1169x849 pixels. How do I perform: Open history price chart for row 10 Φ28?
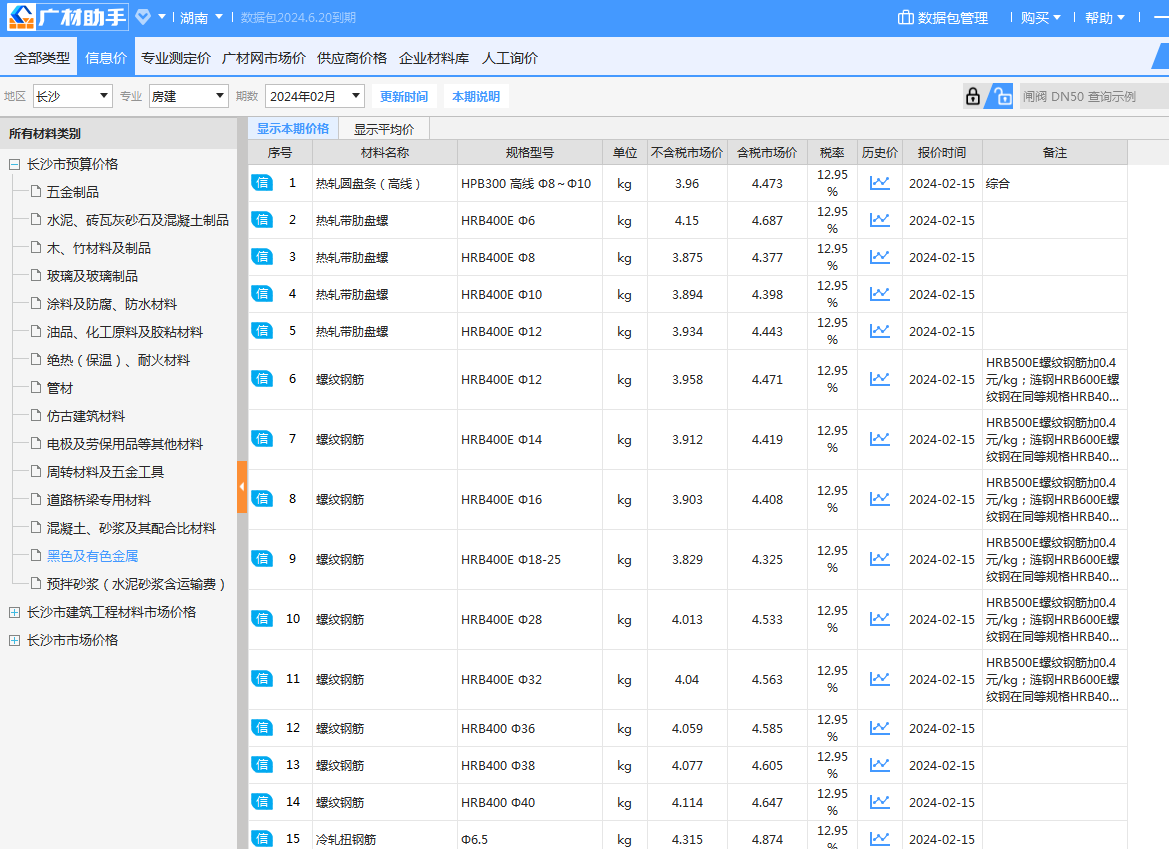pyautogui.click(x=880, y=619)
